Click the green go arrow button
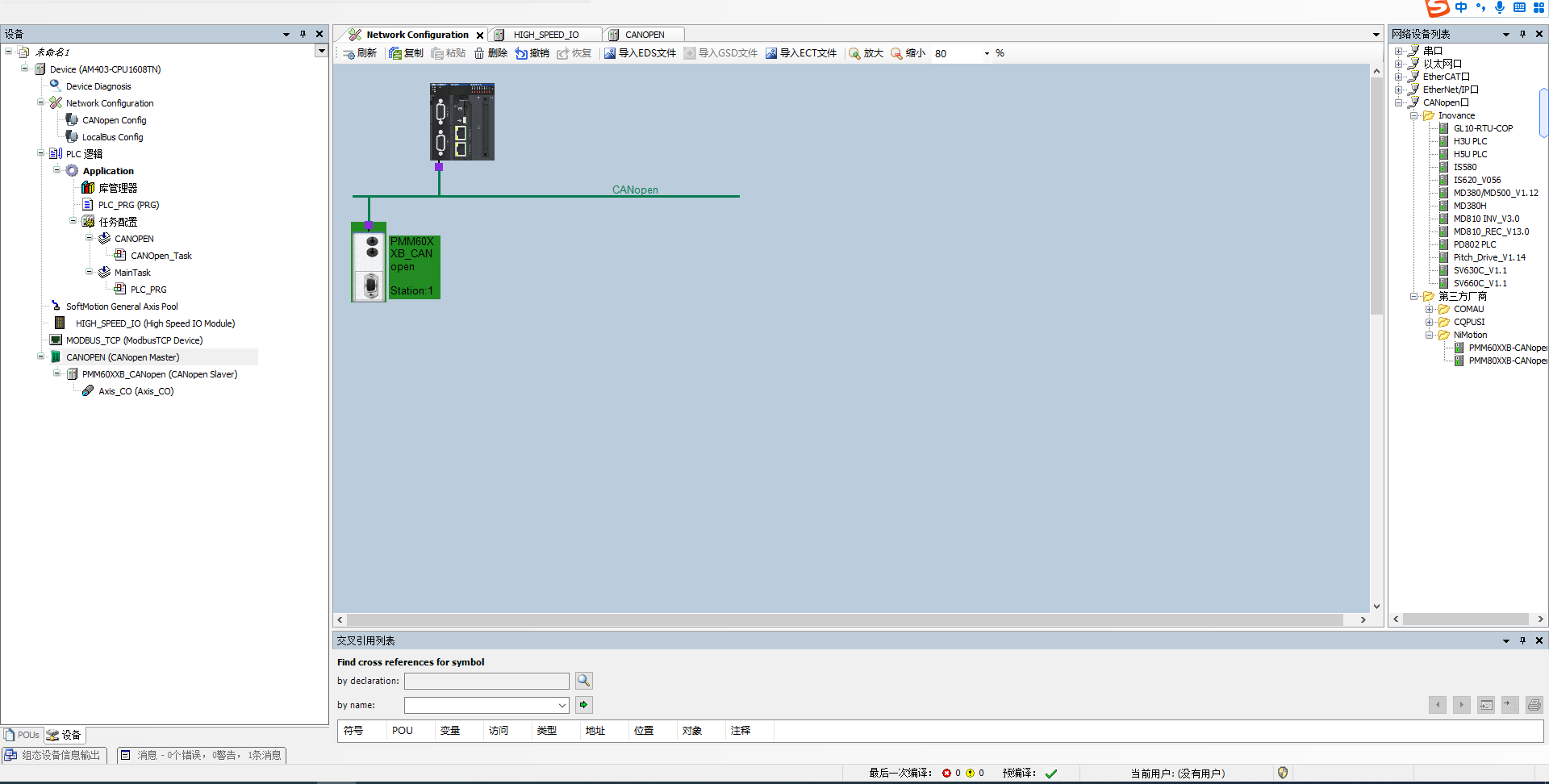Image resolution: width=1549 pixels, height=784 pixels. tap(584, 705)
